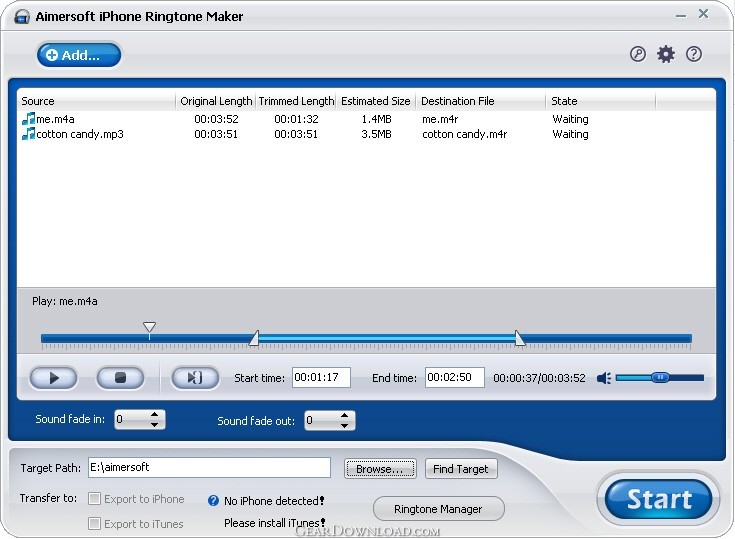Click trimmed length 00:01:32 cell
This screenshot has height=539, width=735.
(x=296, y=119)
